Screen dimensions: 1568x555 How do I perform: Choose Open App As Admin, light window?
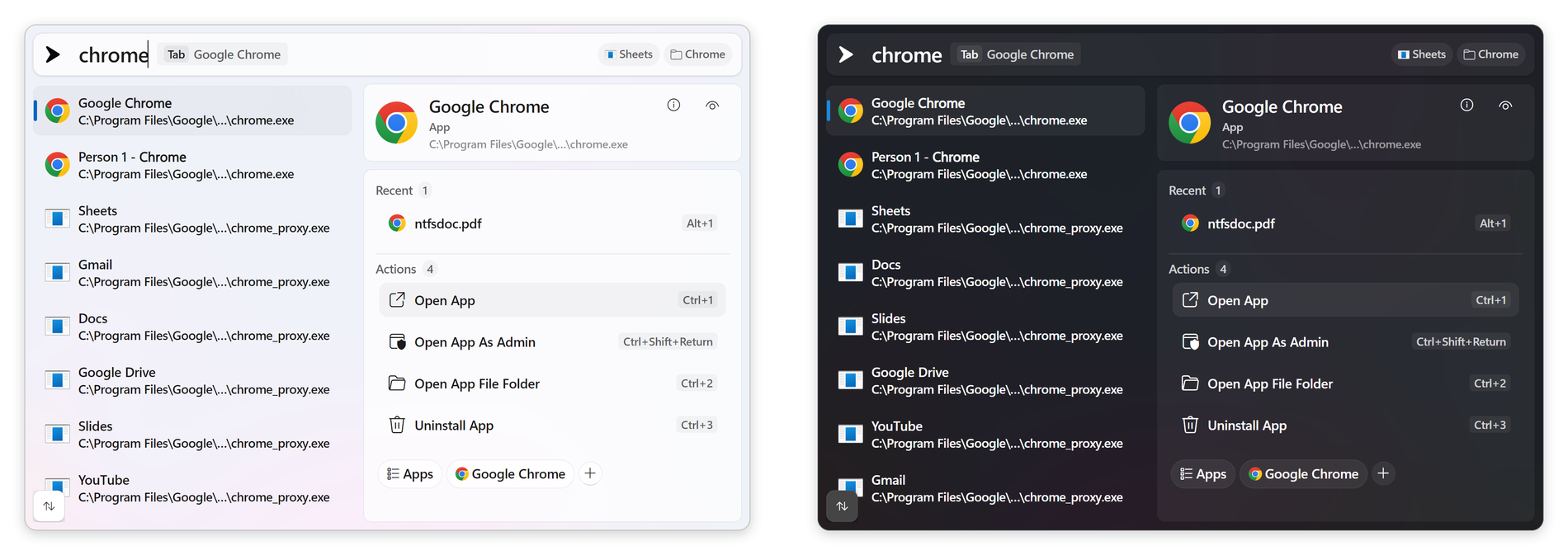click(x=552, y=341)
